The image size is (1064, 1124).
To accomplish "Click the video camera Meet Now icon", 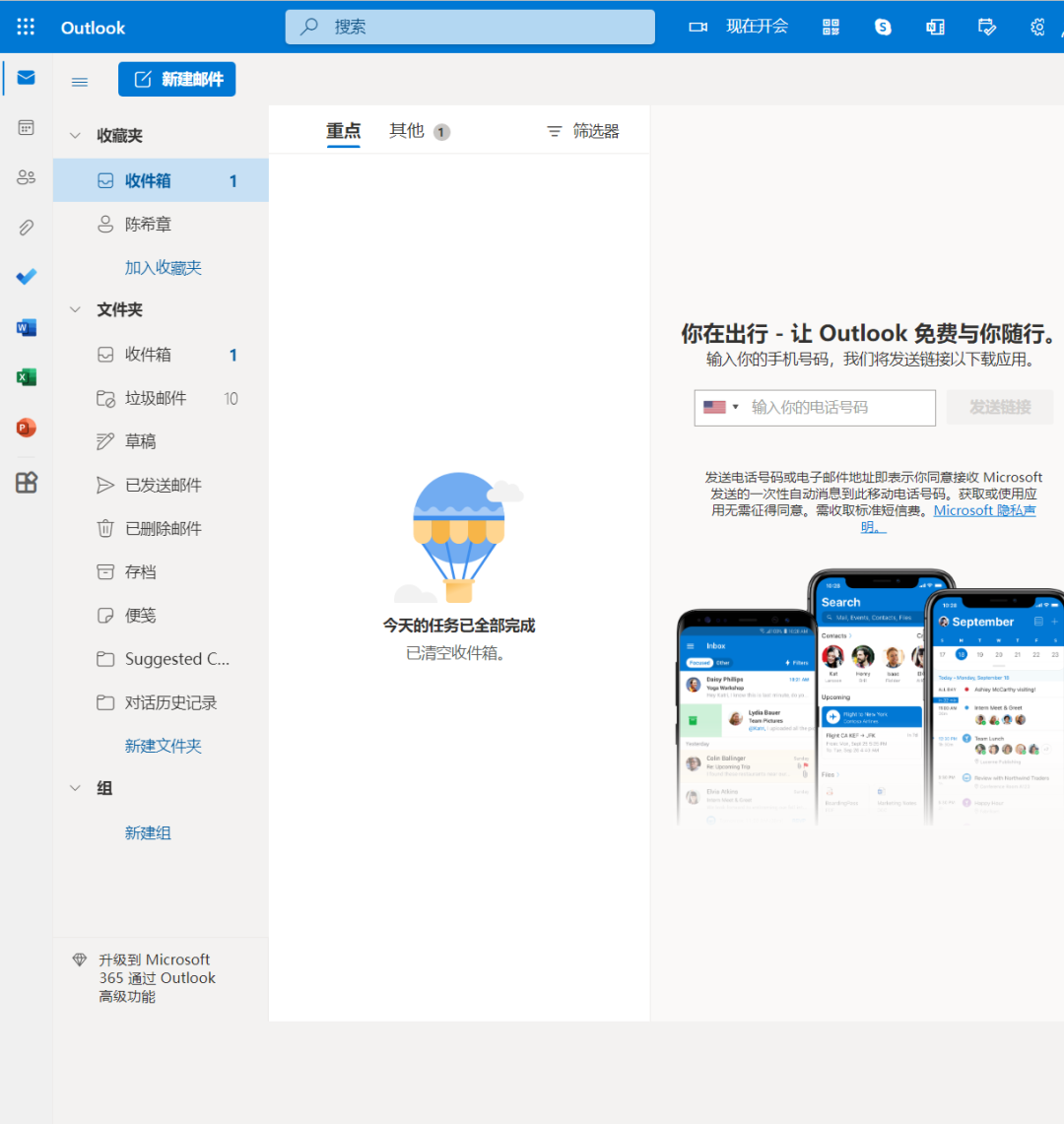I will 698,28.
